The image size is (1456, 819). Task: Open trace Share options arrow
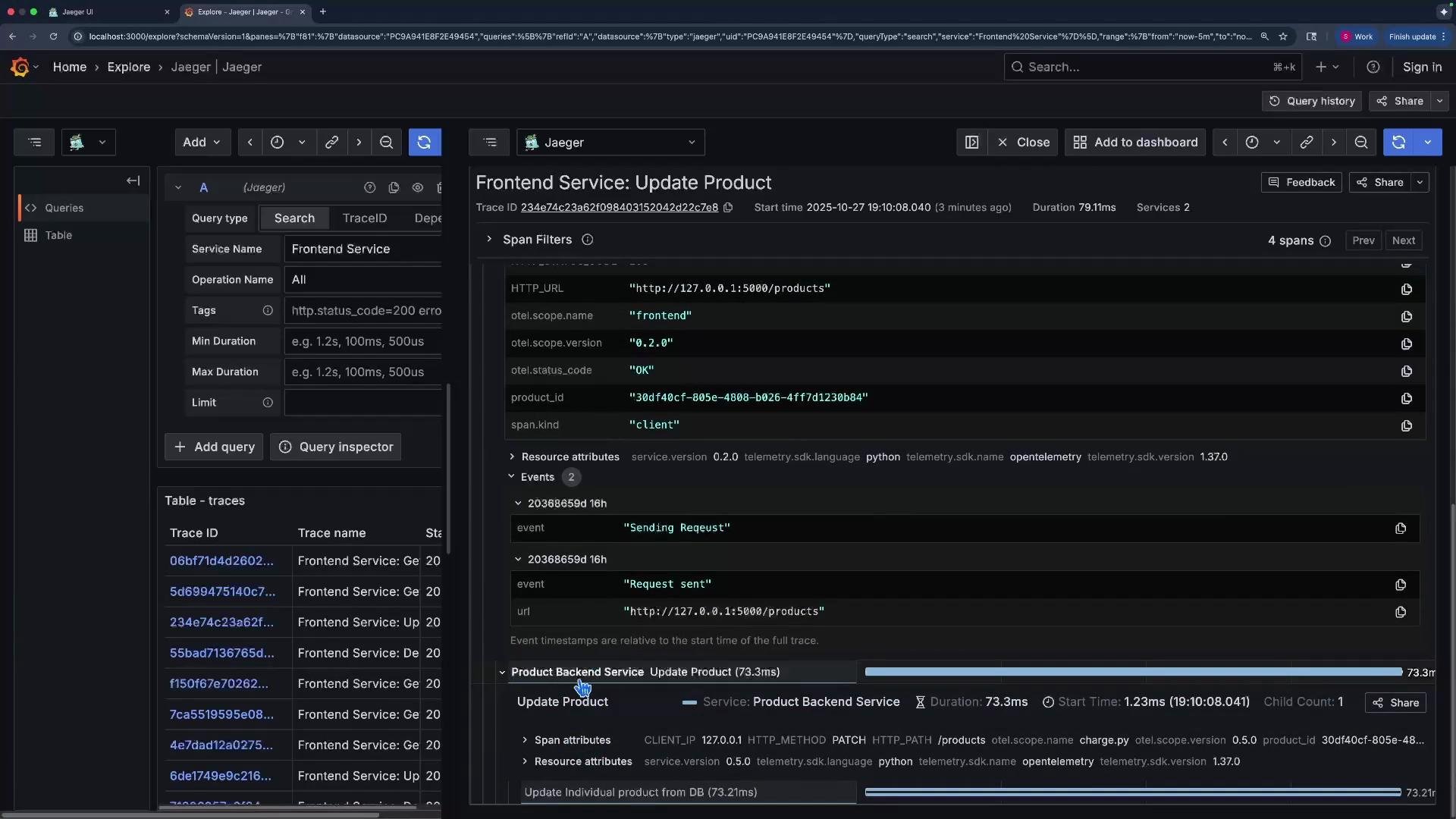click(x=1420, y=183)
